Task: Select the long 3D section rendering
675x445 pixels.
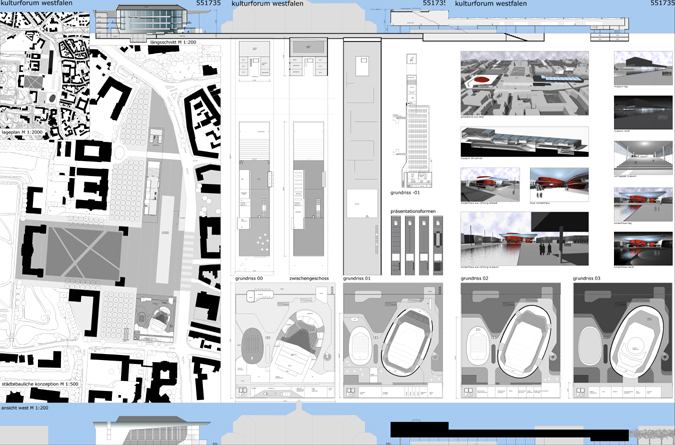Action: (x=523, y=140)
